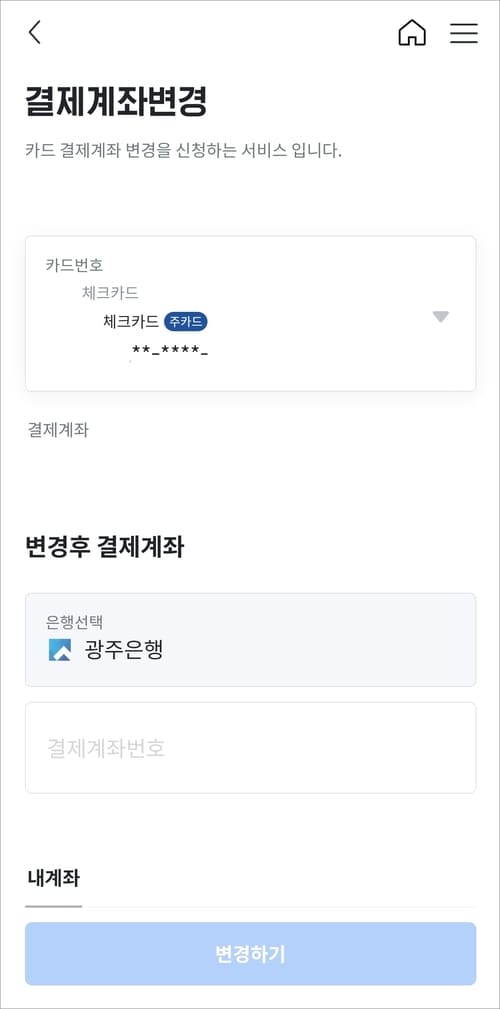The image size is (500, 1009).
Task: Click the 광주은행 bank name
Action: (124, 651)
